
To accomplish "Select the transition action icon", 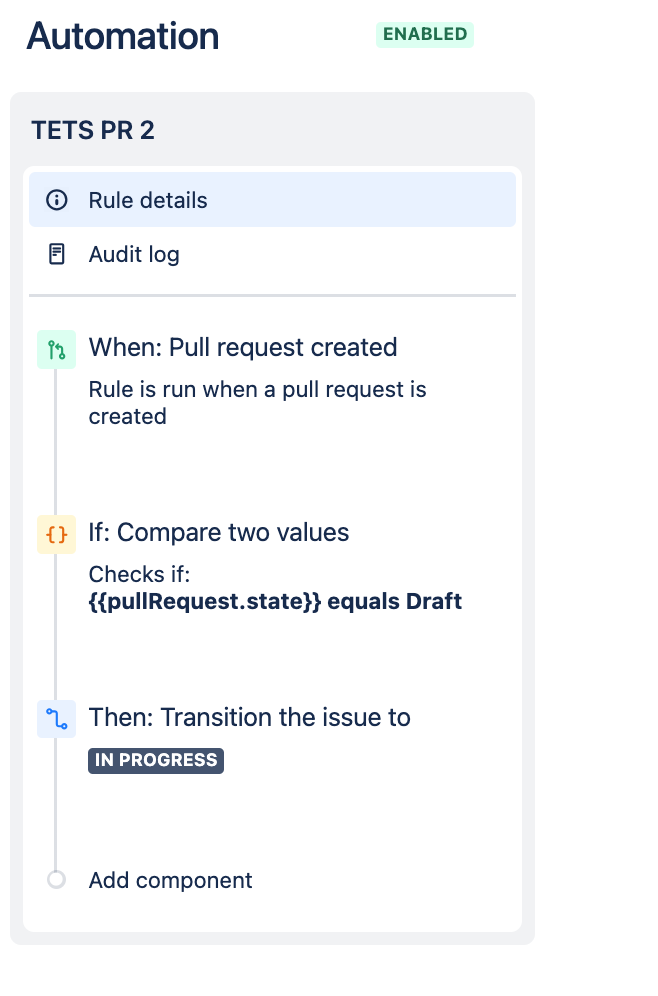I will (x=56, y=719).
